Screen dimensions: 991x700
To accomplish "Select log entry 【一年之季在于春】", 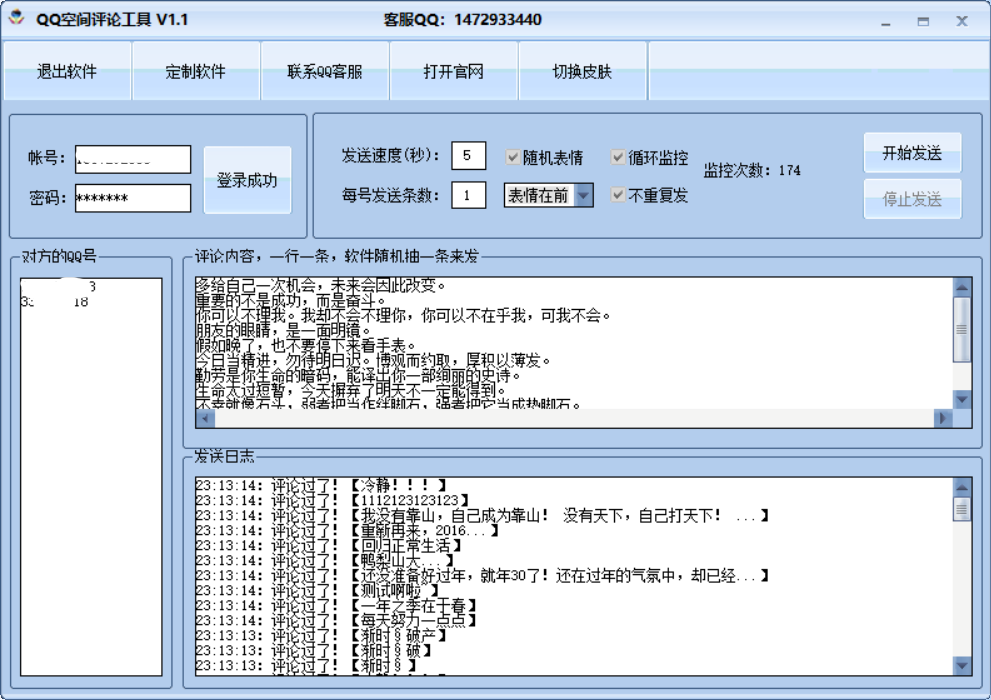I will coord(336,605).
